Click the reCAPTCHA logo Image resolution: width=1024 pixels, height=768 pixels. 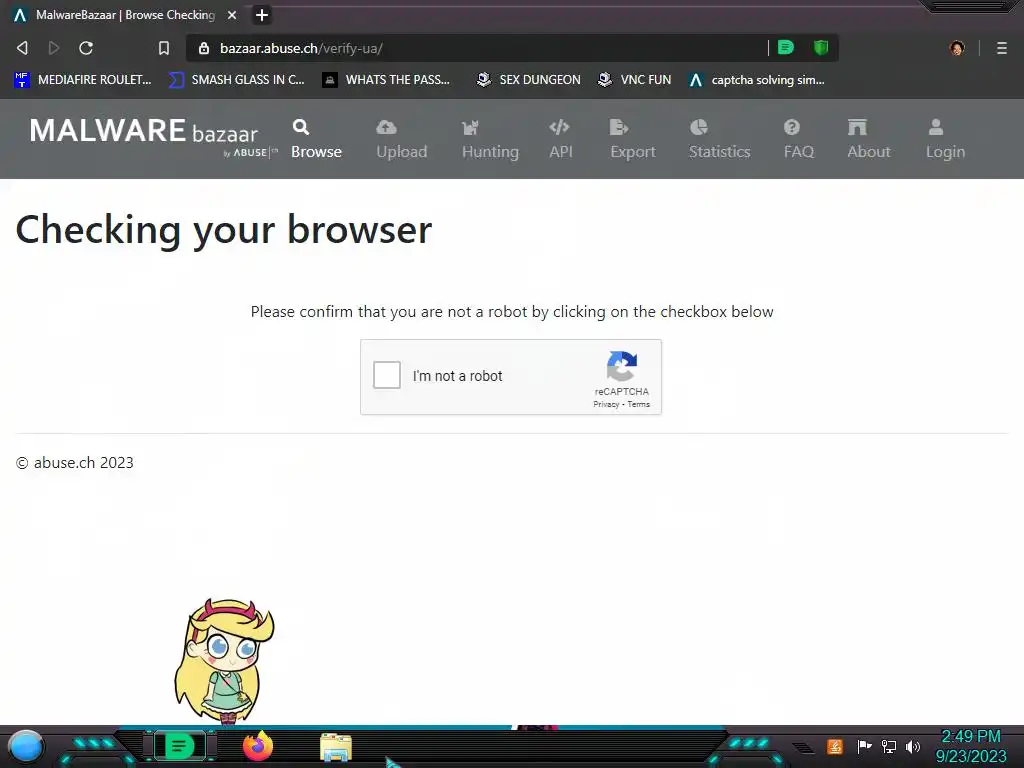(621, 366)
